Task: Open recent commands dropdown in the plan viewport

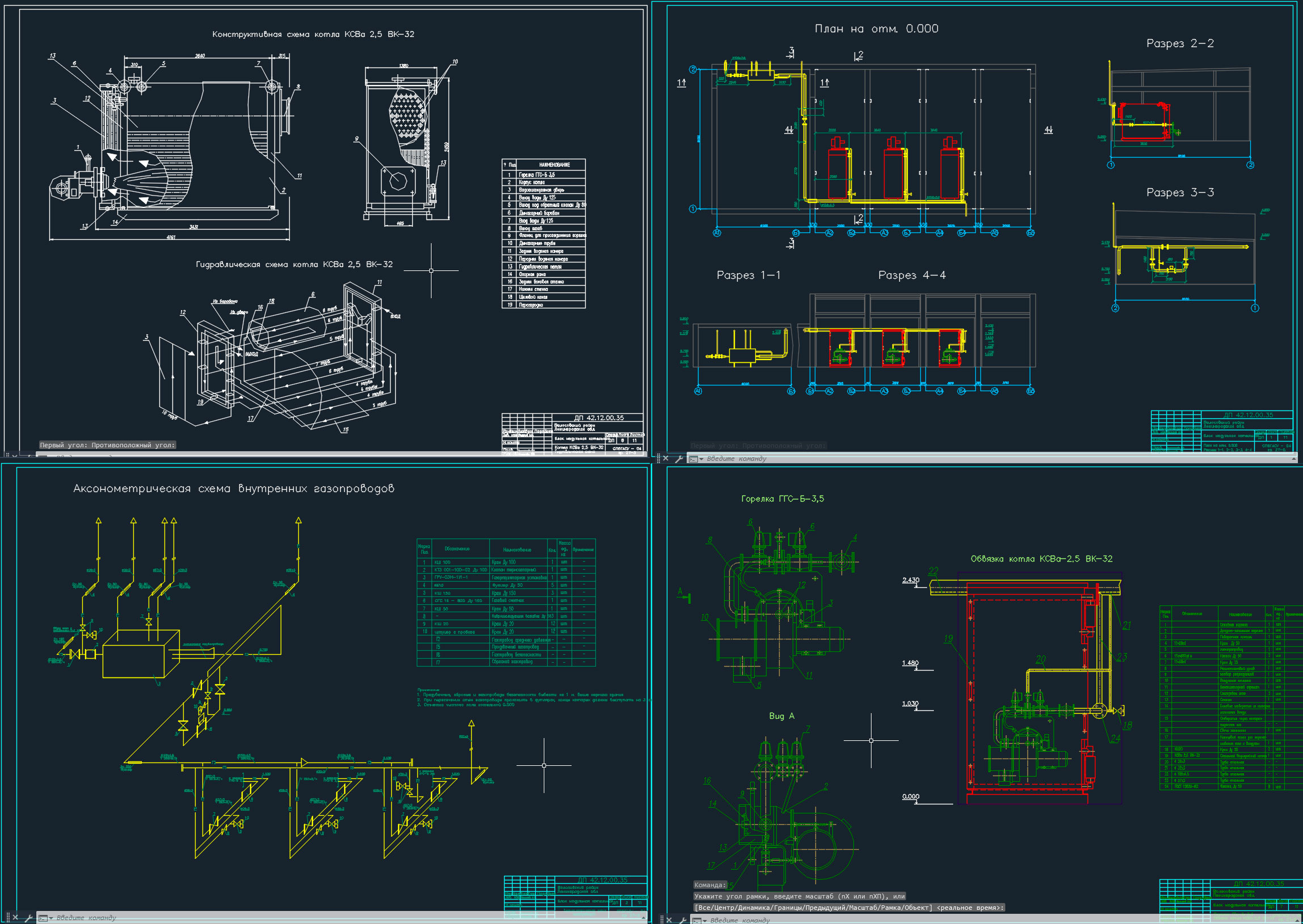Action: 701,459
